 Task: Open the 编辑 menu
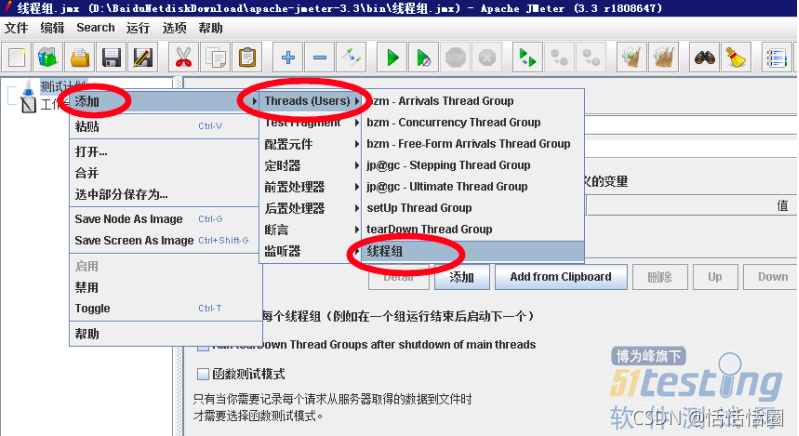(x=52, y=28)
